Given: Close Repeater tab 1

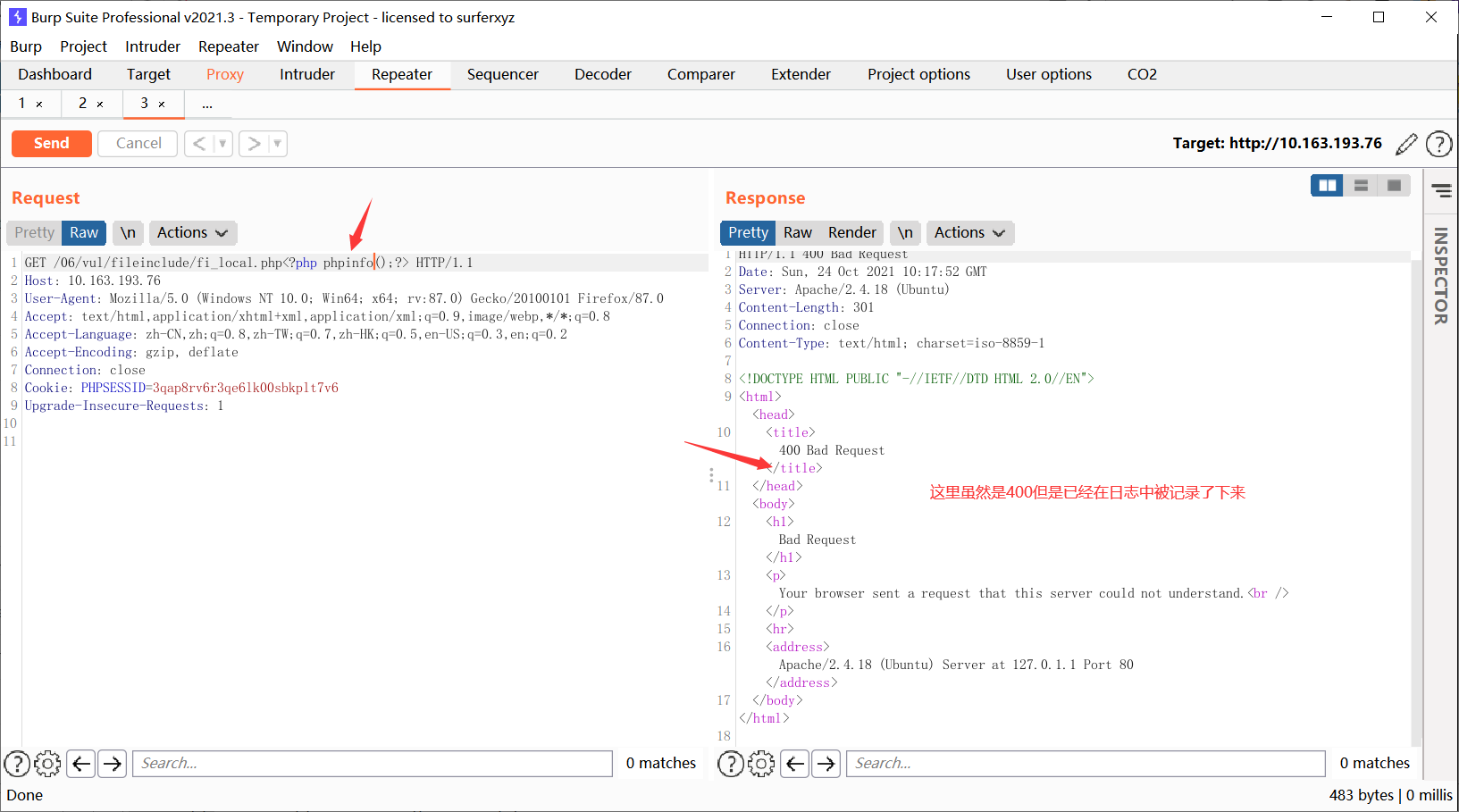Looking at the screenshot, I should tap(39, 105).
